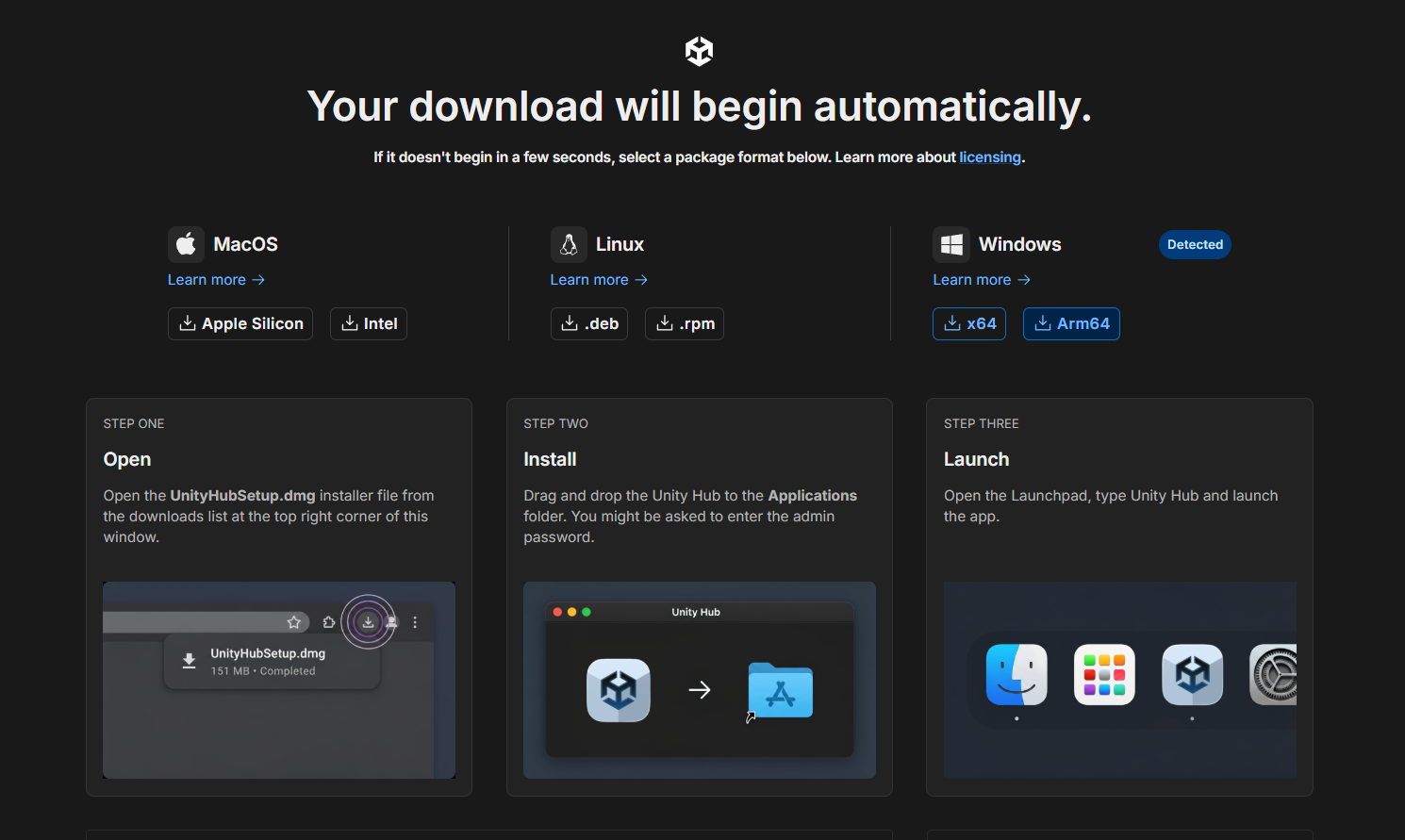The height and width of the screenshot is (840, 1405).
Task: Open Linux Learn more link
Action: click(x=599, y=280)
